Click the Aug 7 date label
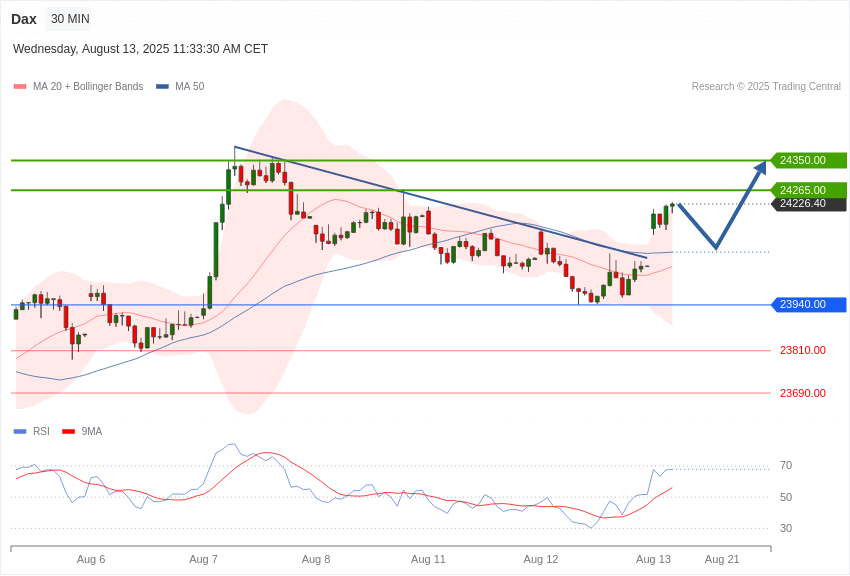The image size is (850, 576). point(203,560)
